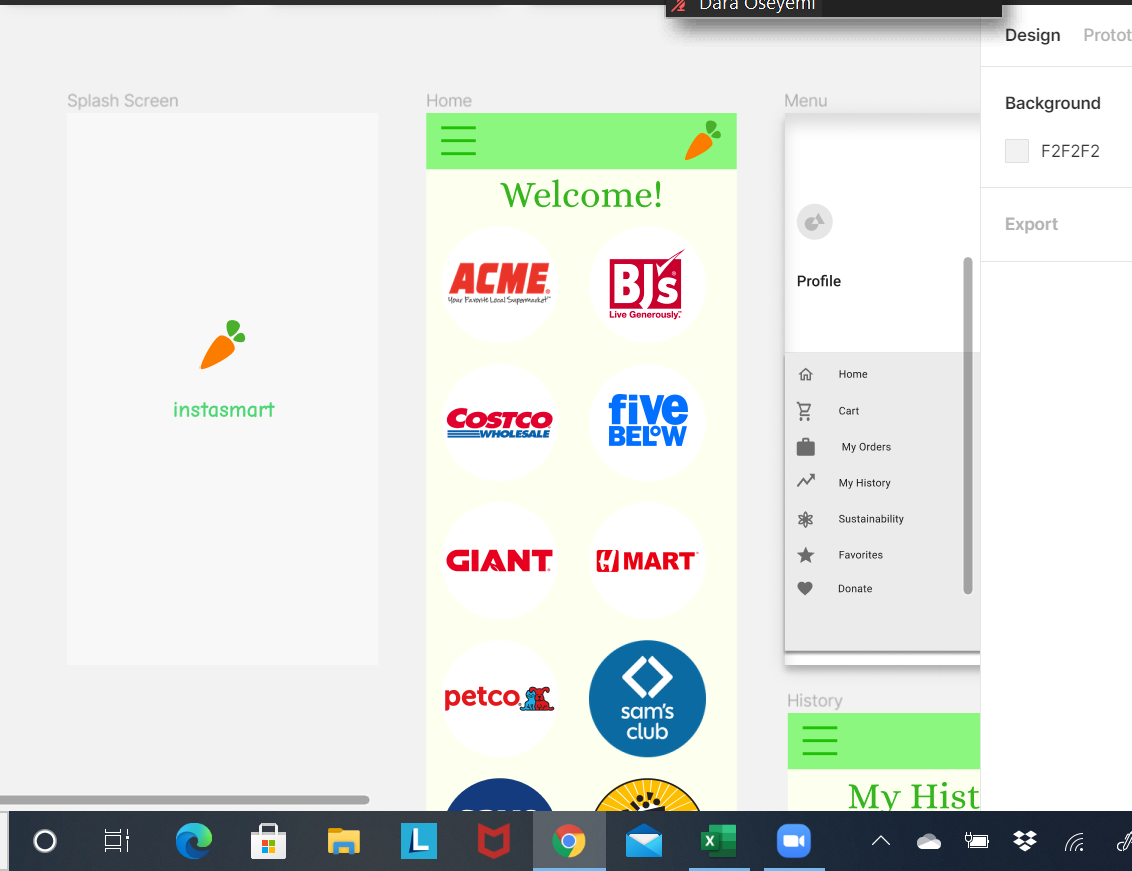Click the carrot logo on Splash Screen

coord(223,344)
